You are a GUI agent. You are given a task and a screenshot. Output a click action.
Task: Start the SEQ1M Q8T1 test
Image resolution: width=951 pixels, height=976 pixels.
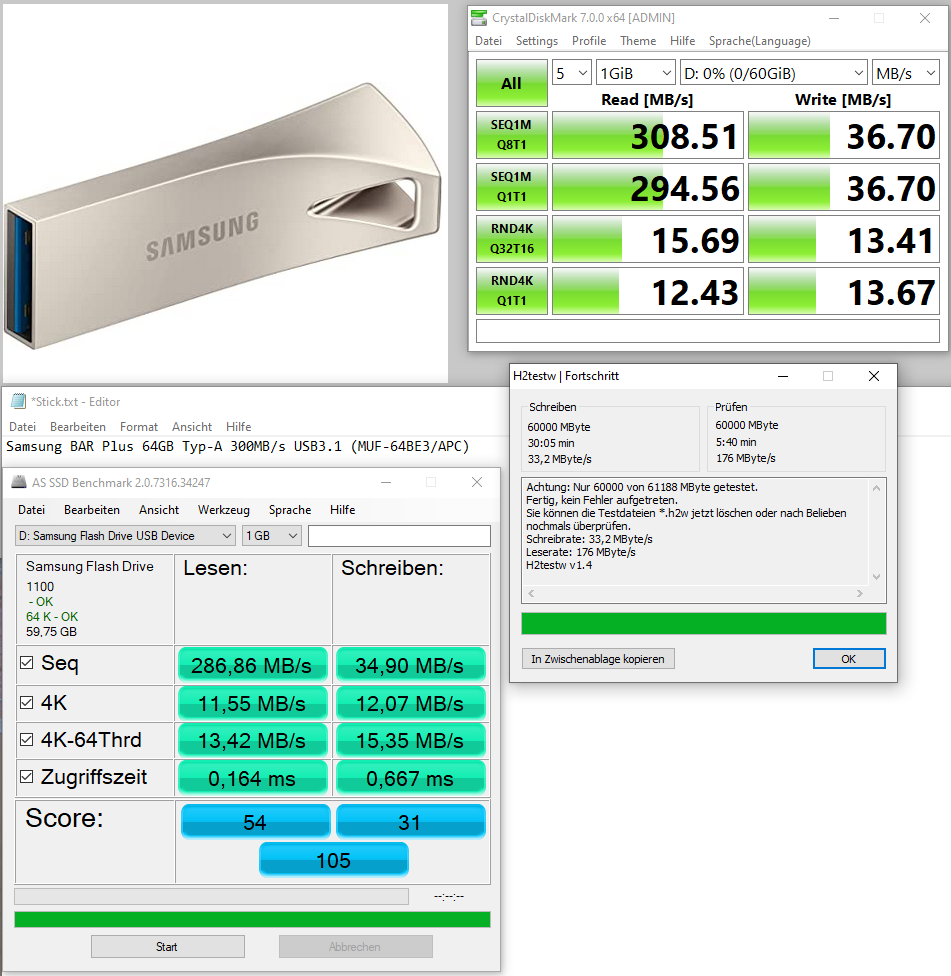(512, 135)
